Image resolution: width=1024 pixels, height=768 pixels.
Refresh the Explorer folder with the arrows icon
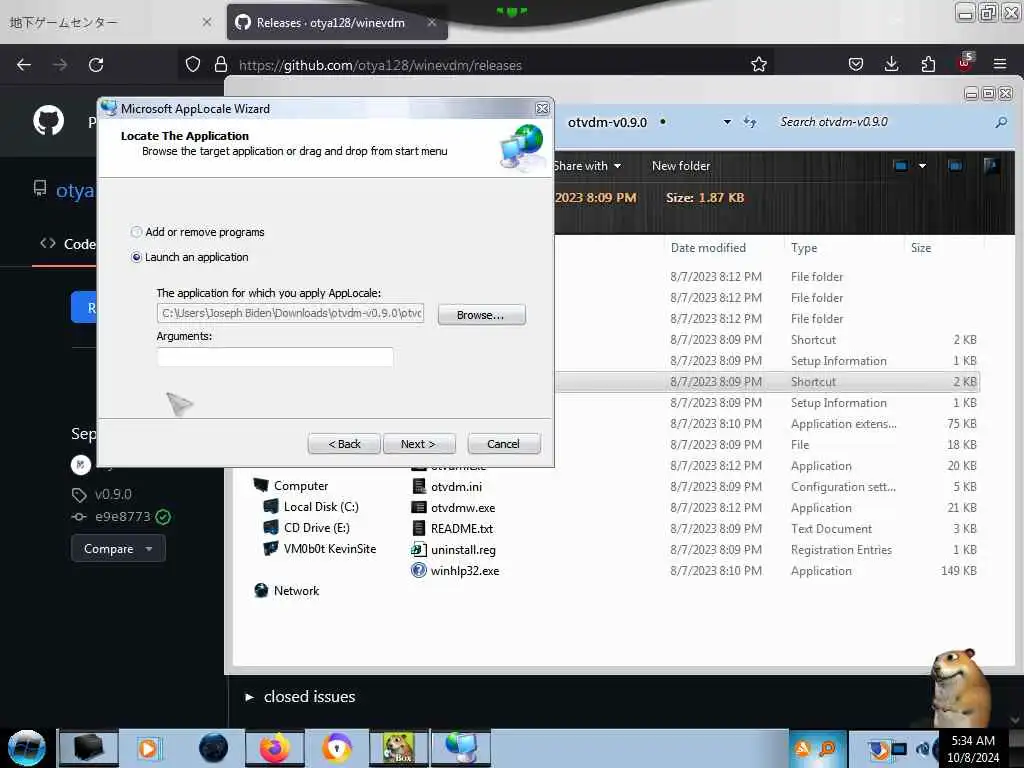(x=750, y=122)
